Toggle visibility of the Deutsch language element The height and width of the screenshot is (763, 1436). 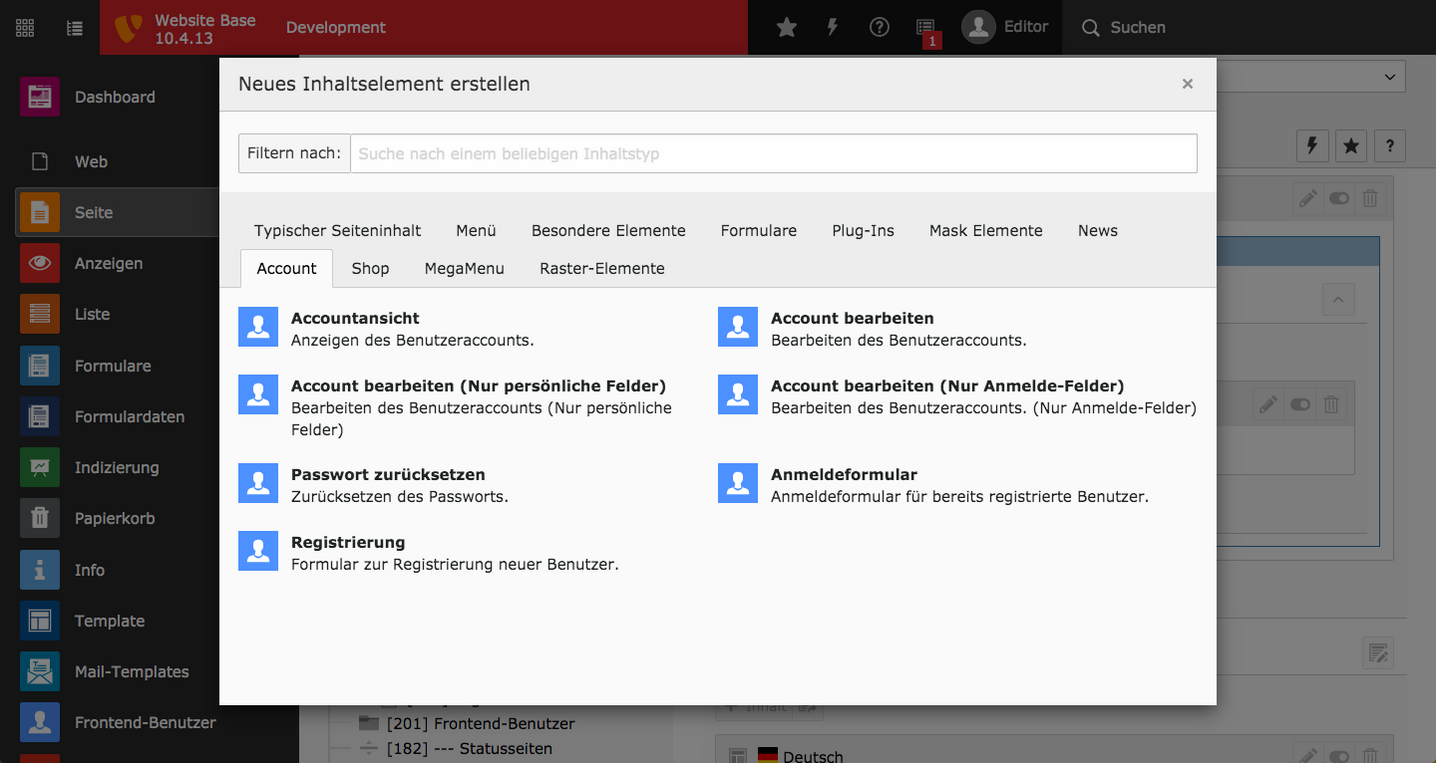[x=1339, y=756]
